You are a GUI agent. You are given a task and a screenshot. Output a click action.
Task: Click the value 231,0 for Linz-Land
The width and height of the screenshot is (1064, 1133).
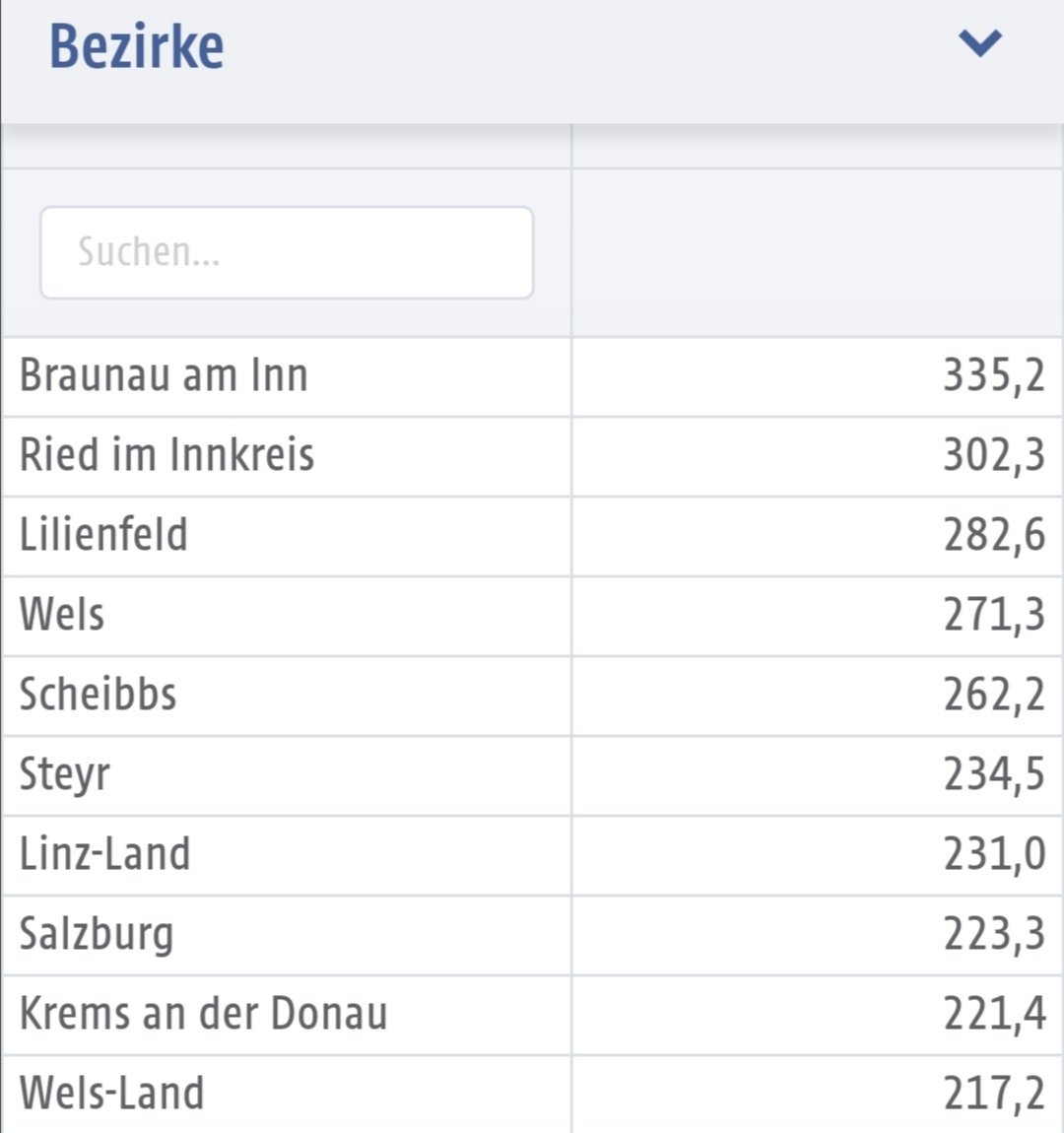coord(994,855)
